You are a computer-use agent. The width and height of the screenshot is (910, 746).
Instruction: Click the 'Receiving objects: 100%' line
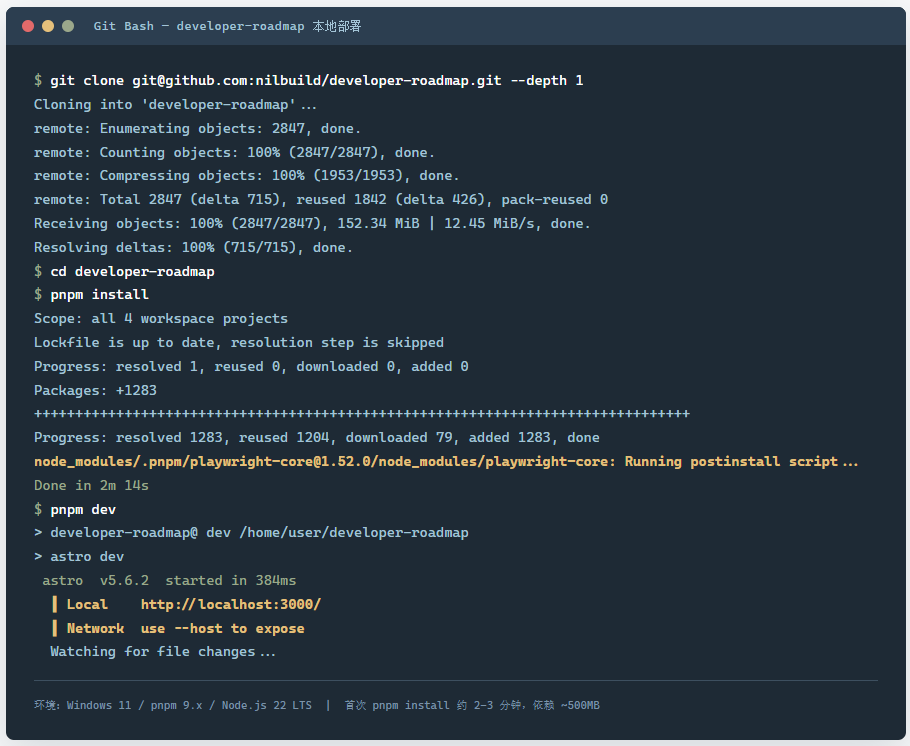click(x=312, y=224)
